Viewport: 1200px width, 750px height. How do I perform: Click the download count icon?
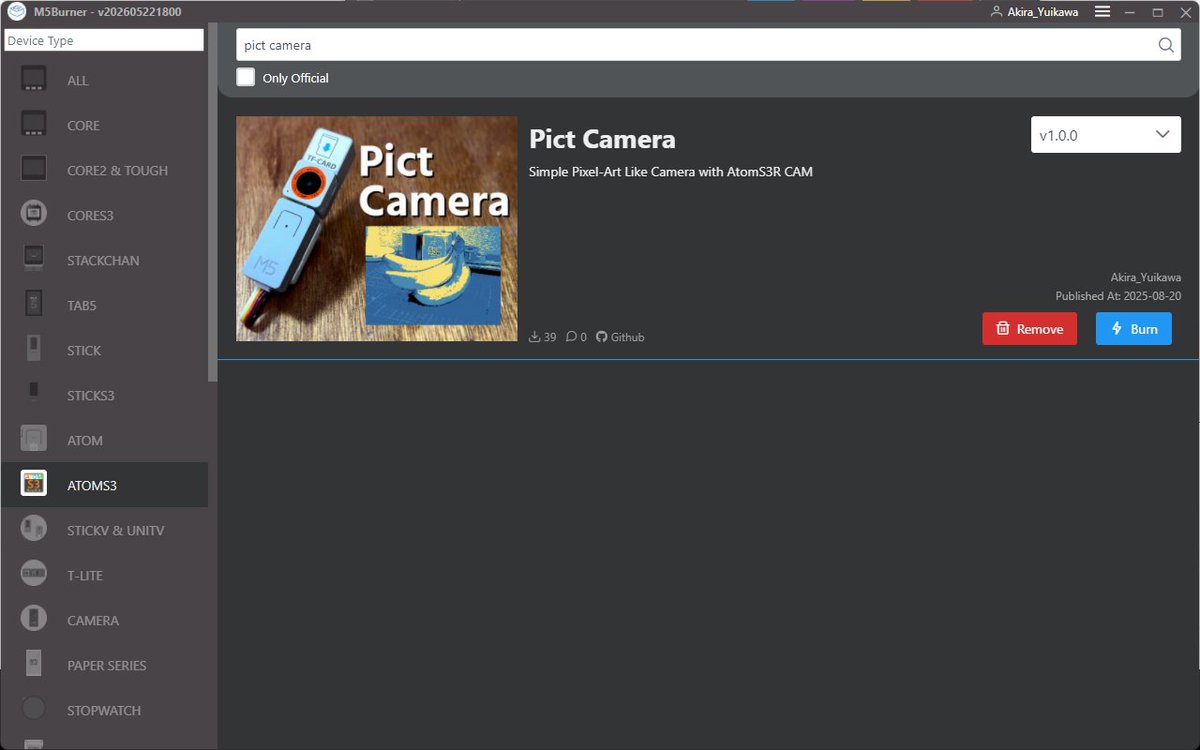point(534,337)
